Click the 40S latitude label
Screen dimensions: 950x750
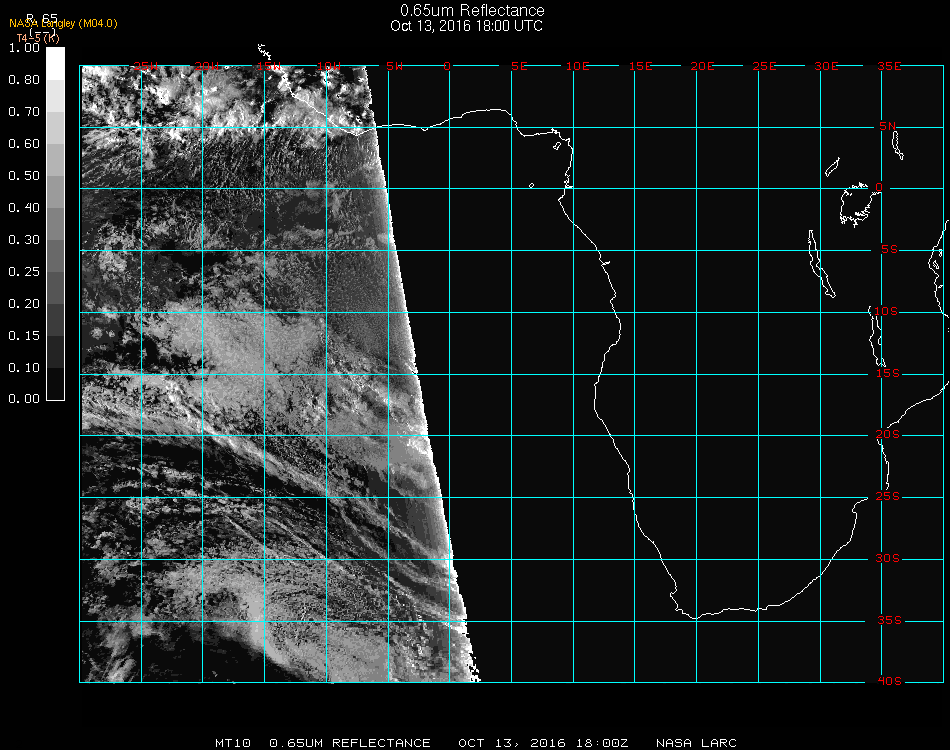(x=889, y=681)
